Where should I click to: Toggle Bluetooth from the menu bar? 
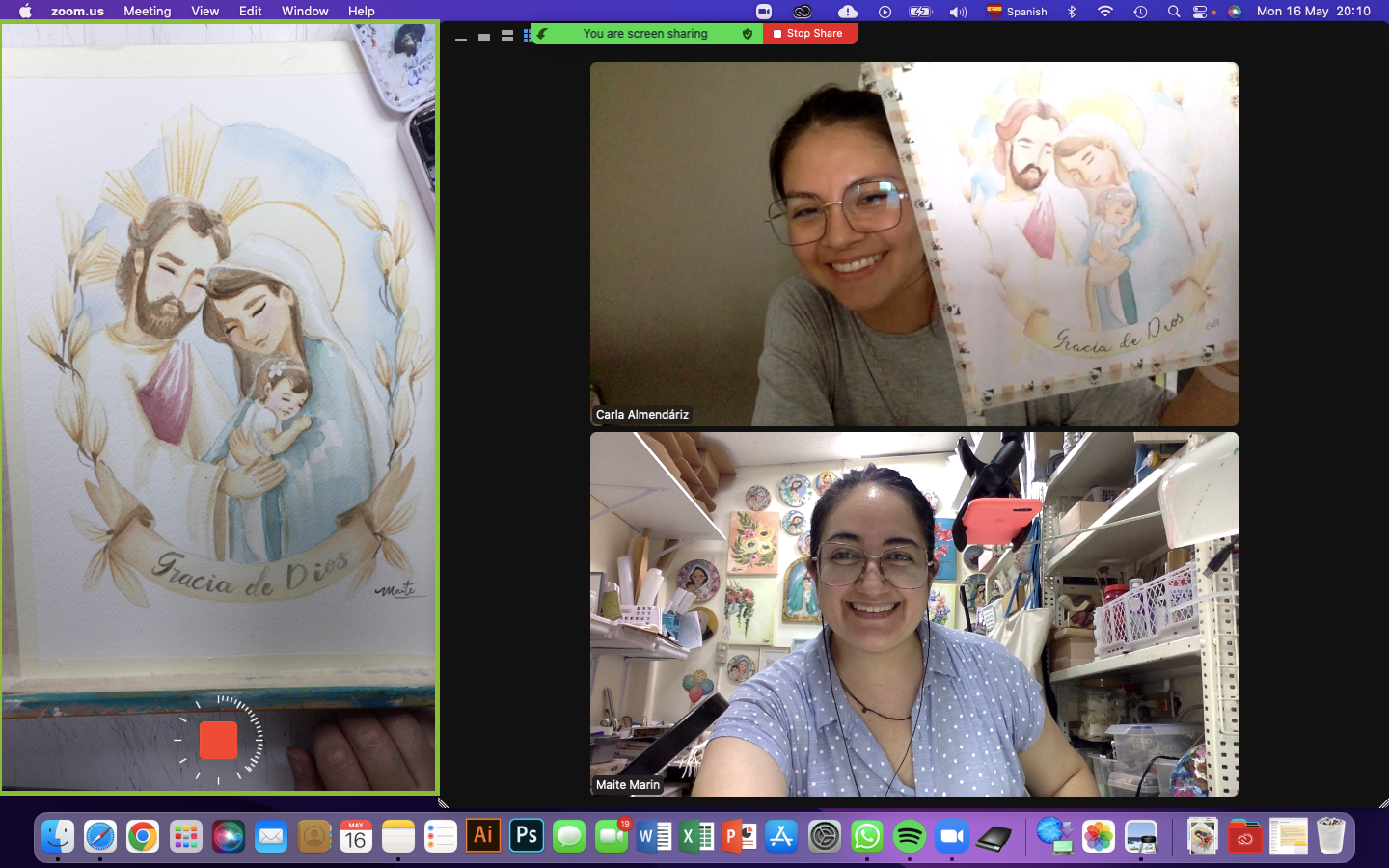click(x=1072, y=12)
